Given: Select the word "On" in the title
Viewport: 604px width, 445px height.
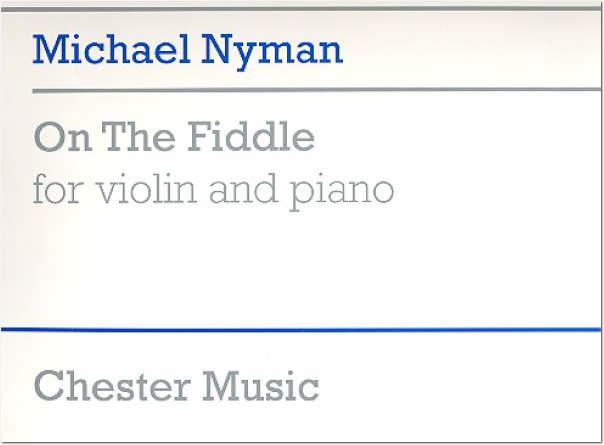Looking at the screenshot, I should point(63,137).
